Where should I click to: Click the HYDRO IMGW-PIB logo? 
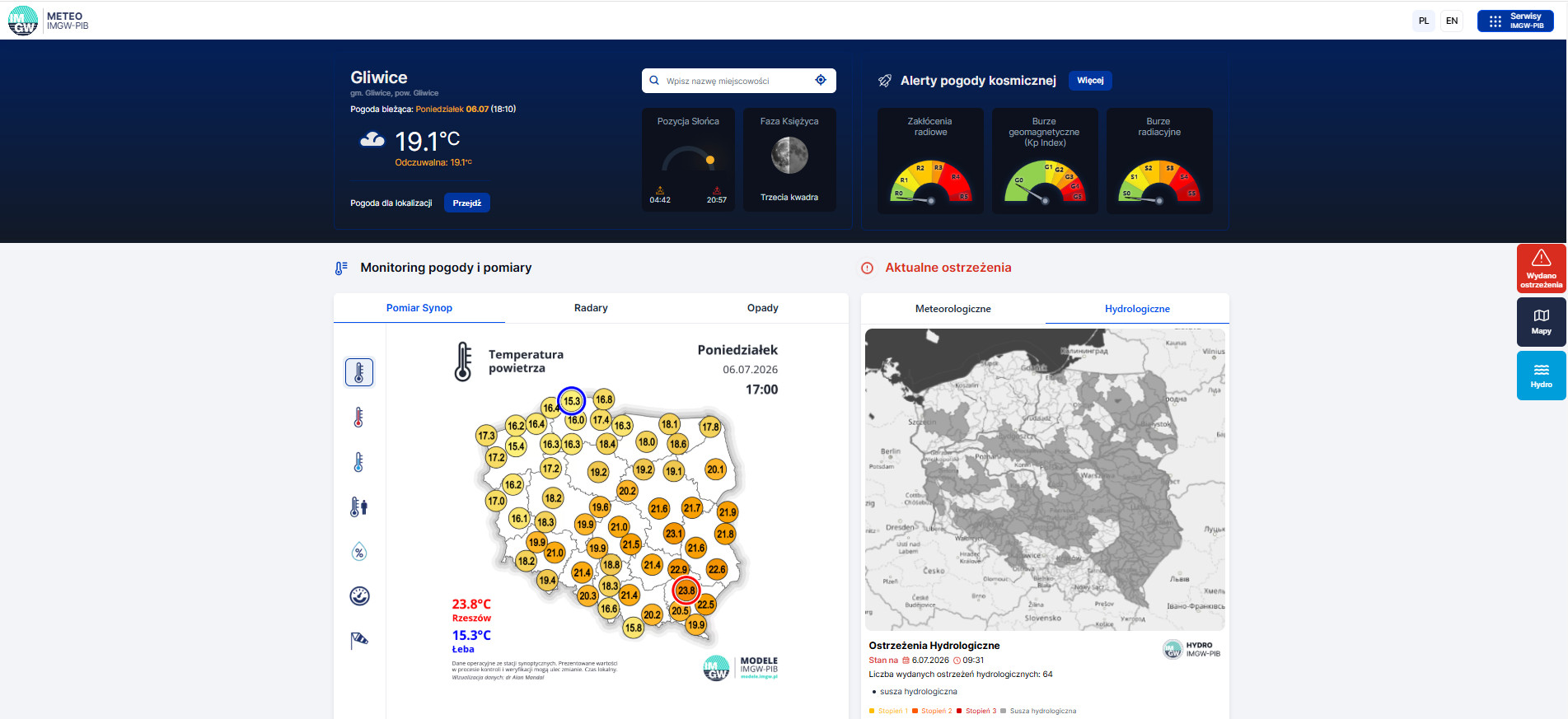1191,650
